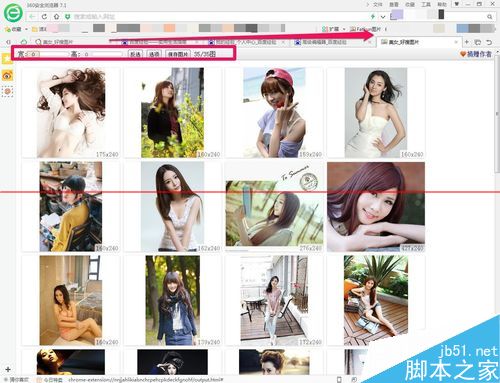Open the 工具 menu
The height and width of the screenshot is (383, 500).
click(426, 4)
